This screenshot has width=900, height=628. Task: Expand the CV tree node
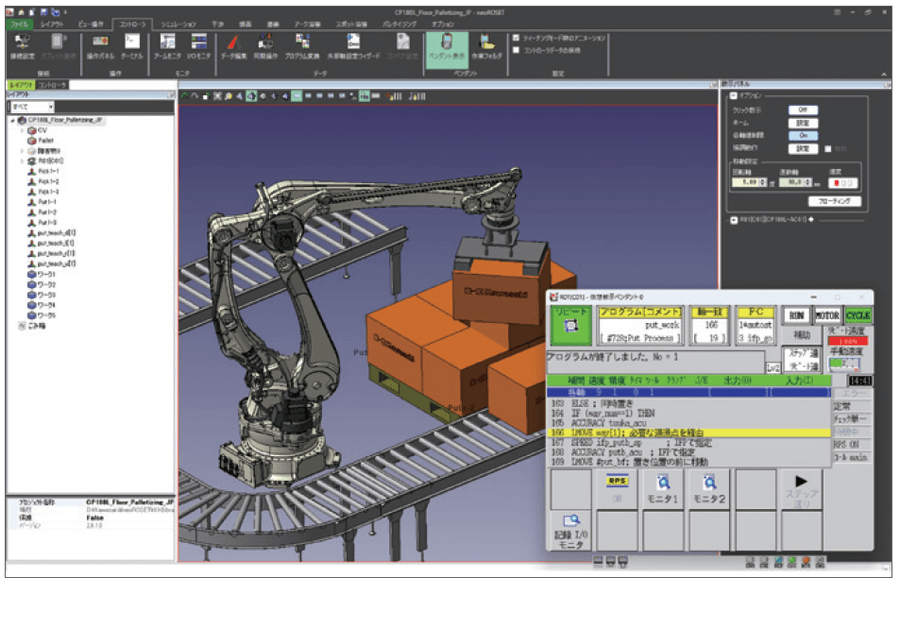coord(23,130)
